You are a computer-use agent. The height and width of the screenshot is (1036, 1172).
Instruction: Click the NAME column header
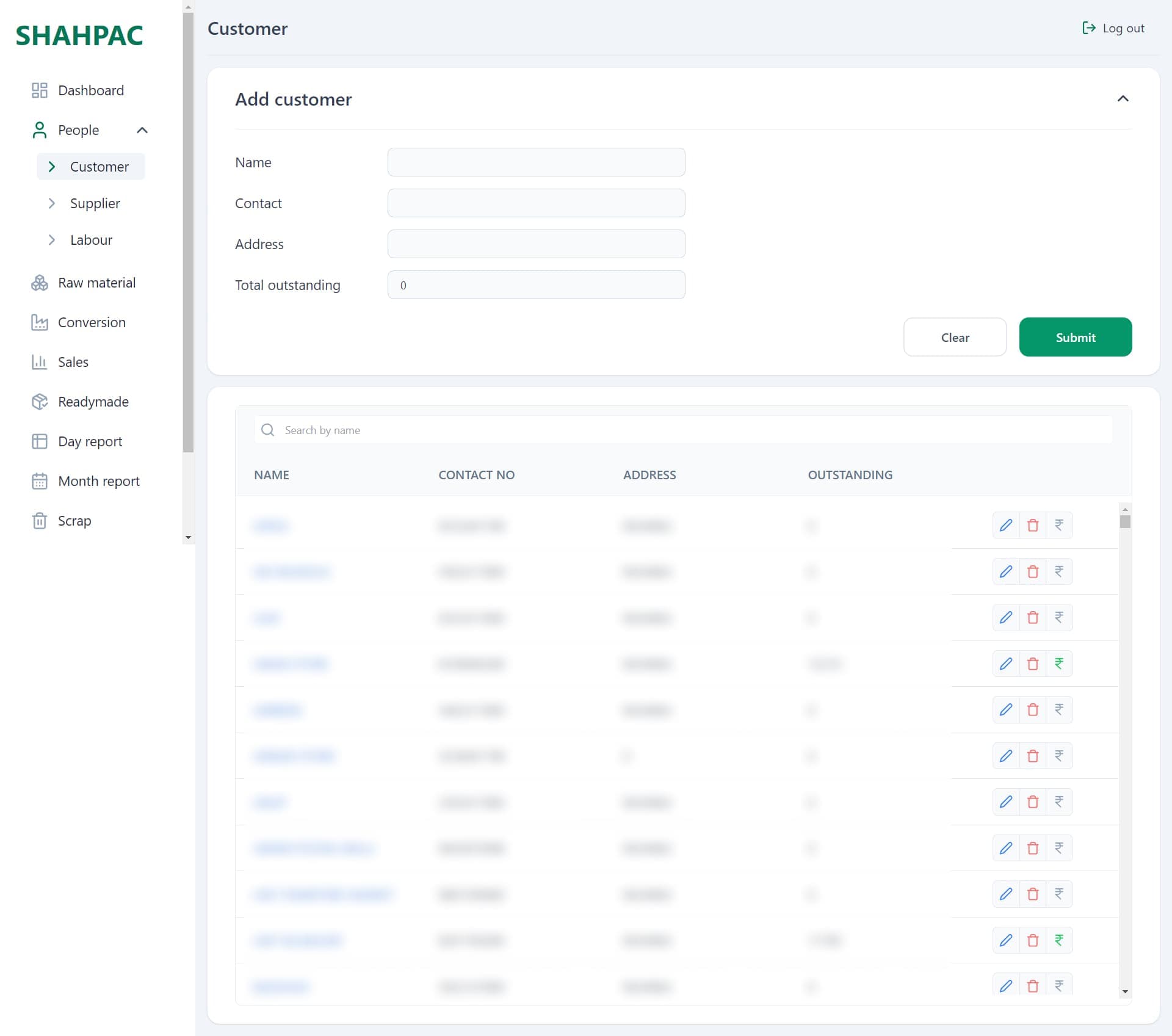pos(272,475)
